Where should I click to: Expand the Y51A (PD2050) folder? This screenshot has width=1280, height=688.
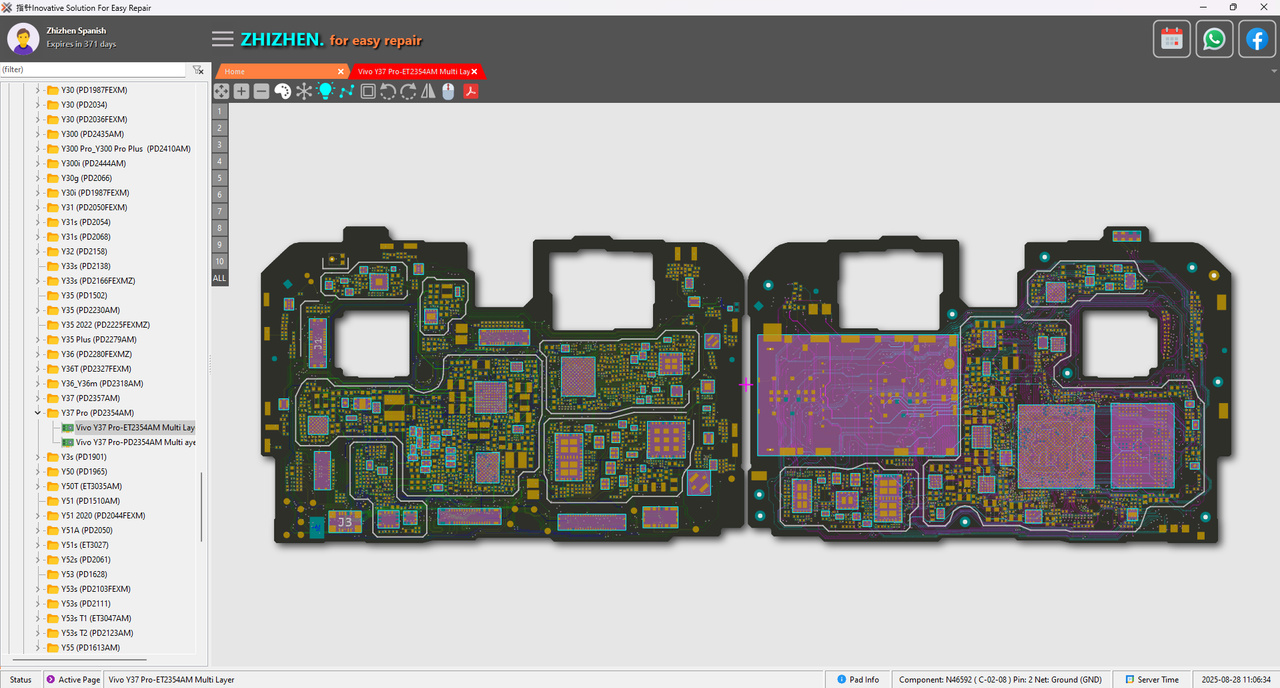(38, 530)
